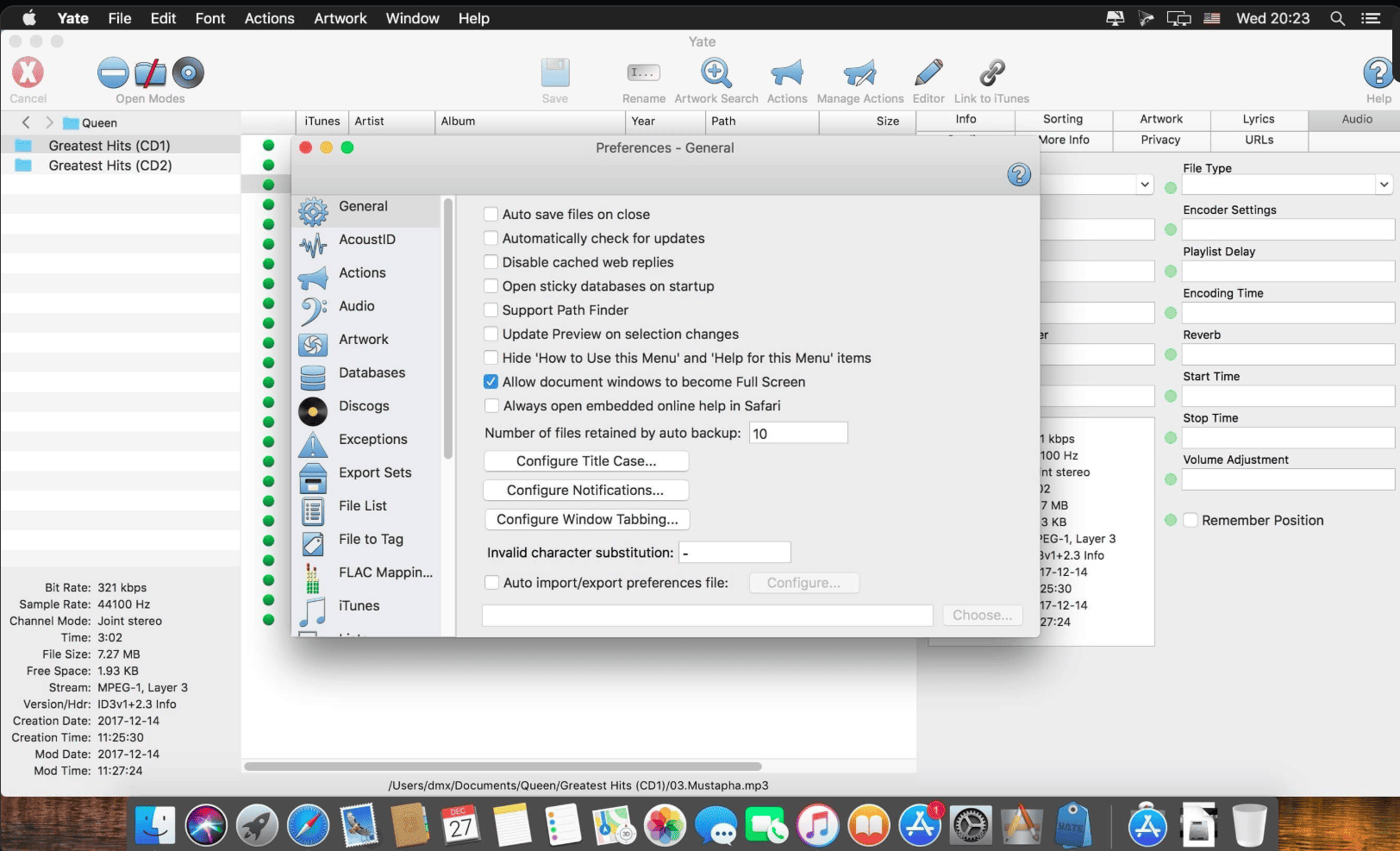Open the Actions menu in menu bar
1400x851 pixels.
click(269, 18)
